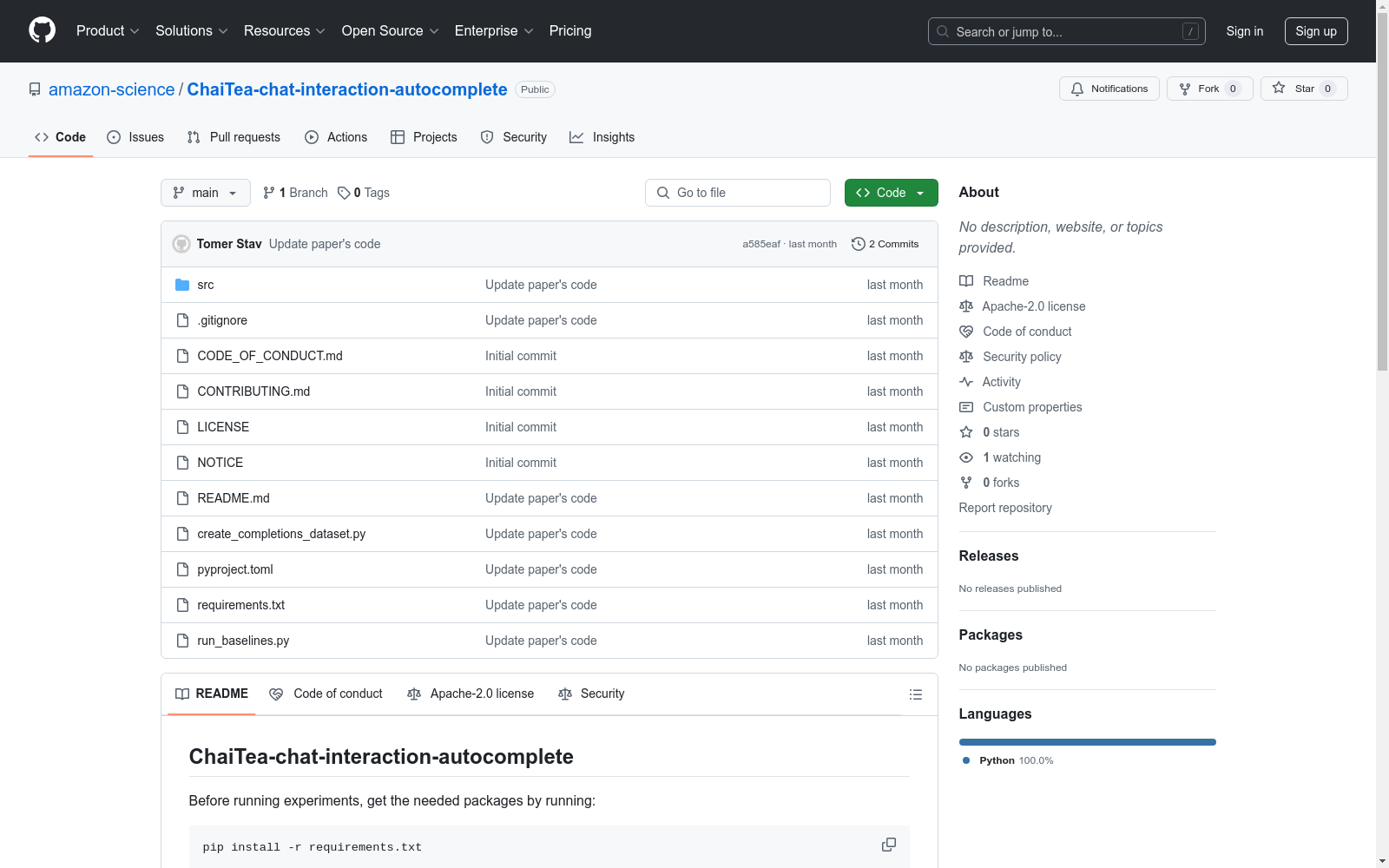Copy the pip install command
The image size is (1389, 868).
(889, 845)
